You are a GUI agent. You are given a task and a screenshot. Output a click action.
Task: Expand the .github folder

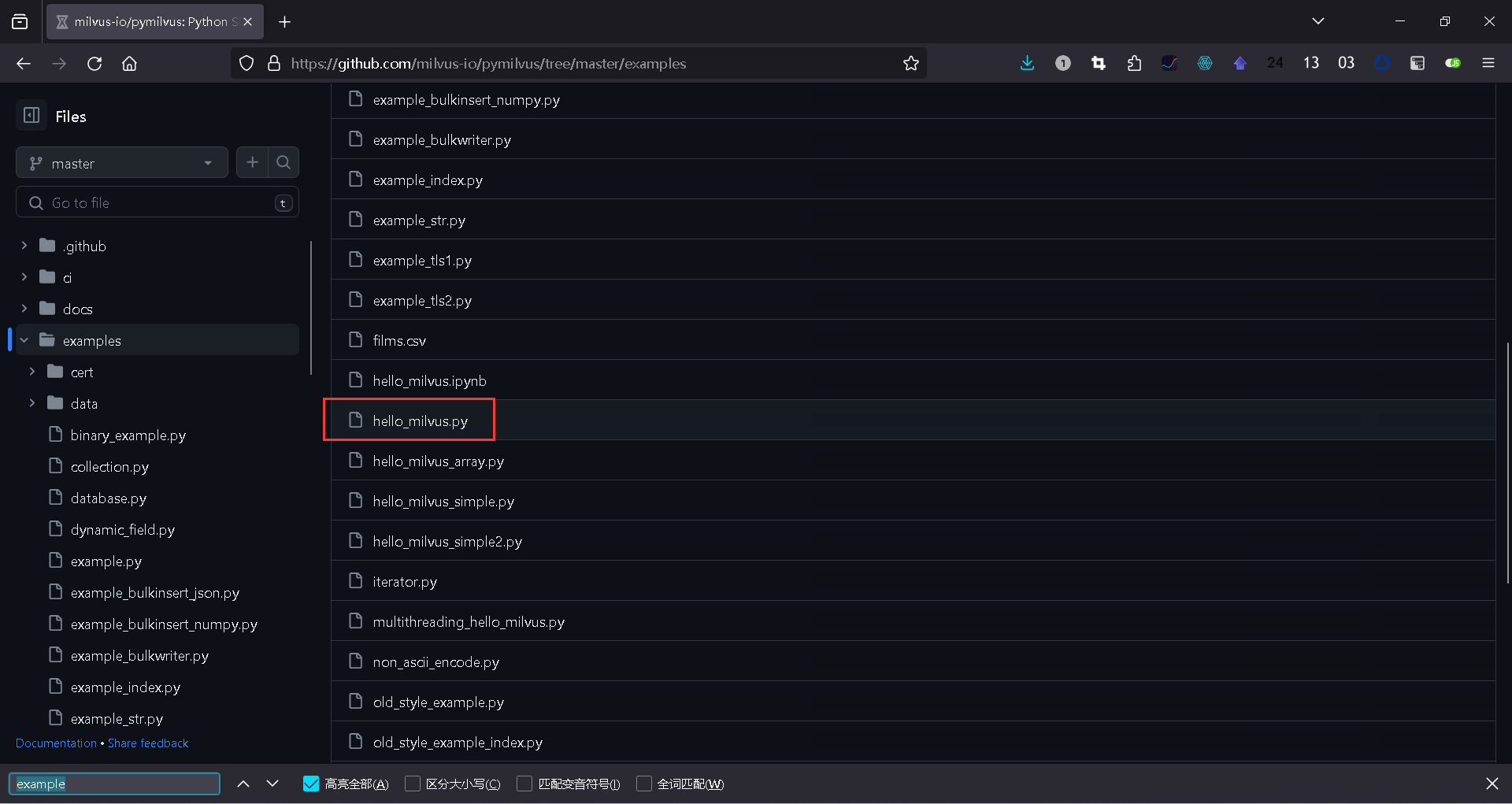24,246
